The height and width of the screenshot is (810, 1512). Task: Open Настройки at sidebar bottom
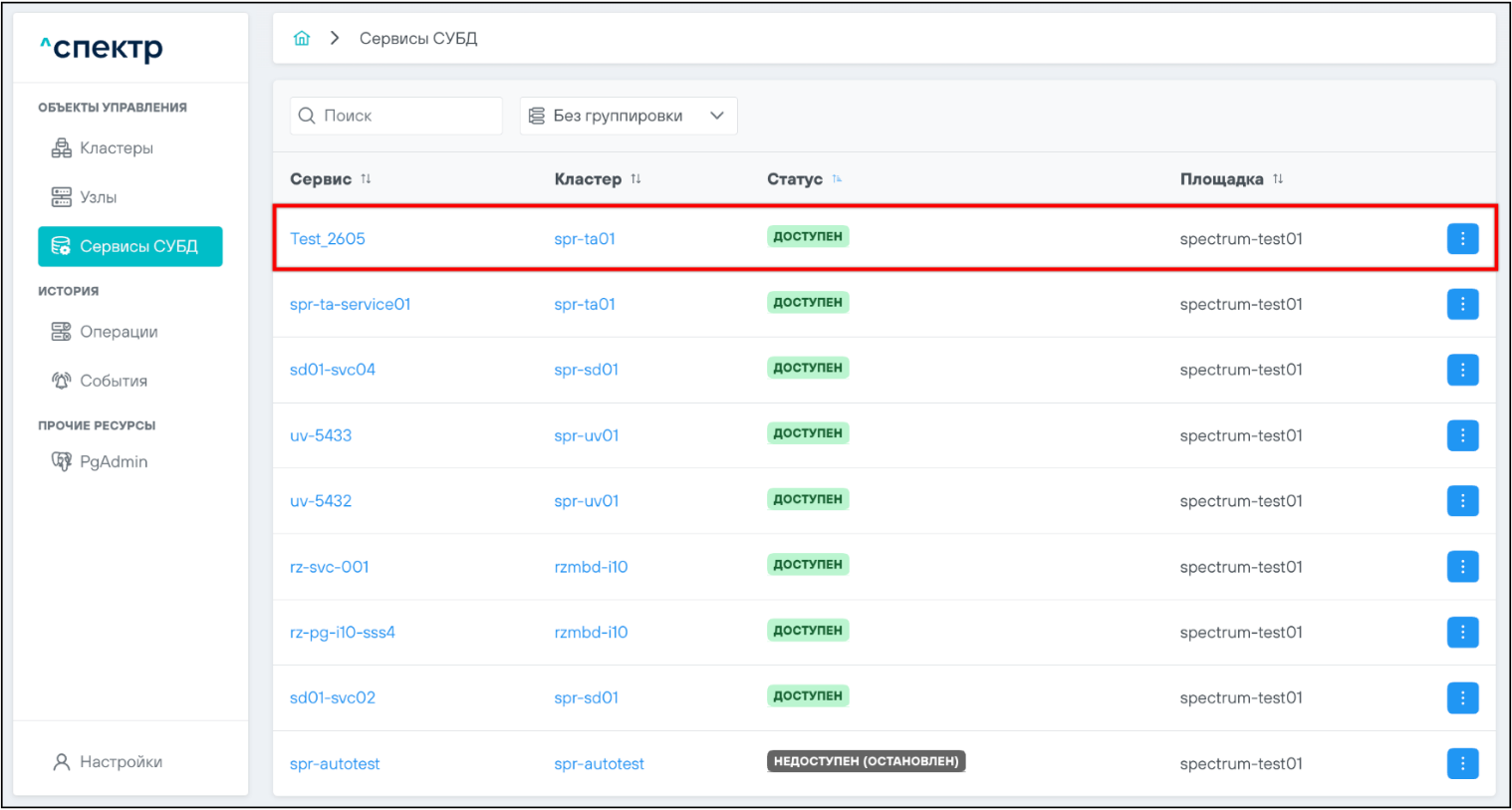[120, 762]
